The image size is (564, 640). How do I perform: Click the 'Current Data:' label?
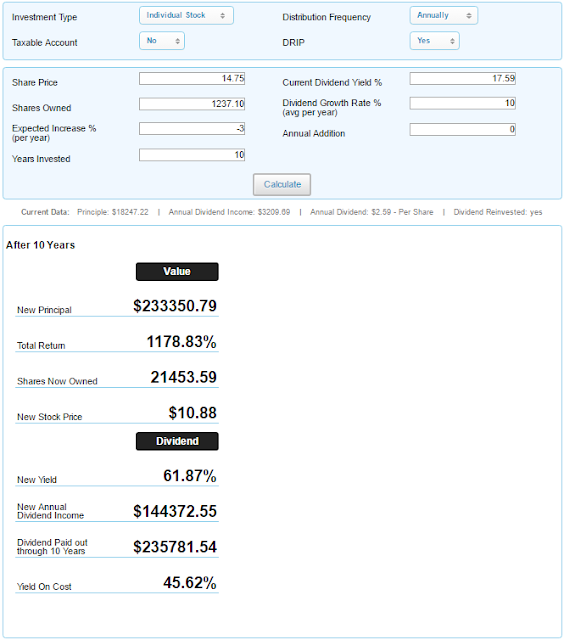point(45,212)
